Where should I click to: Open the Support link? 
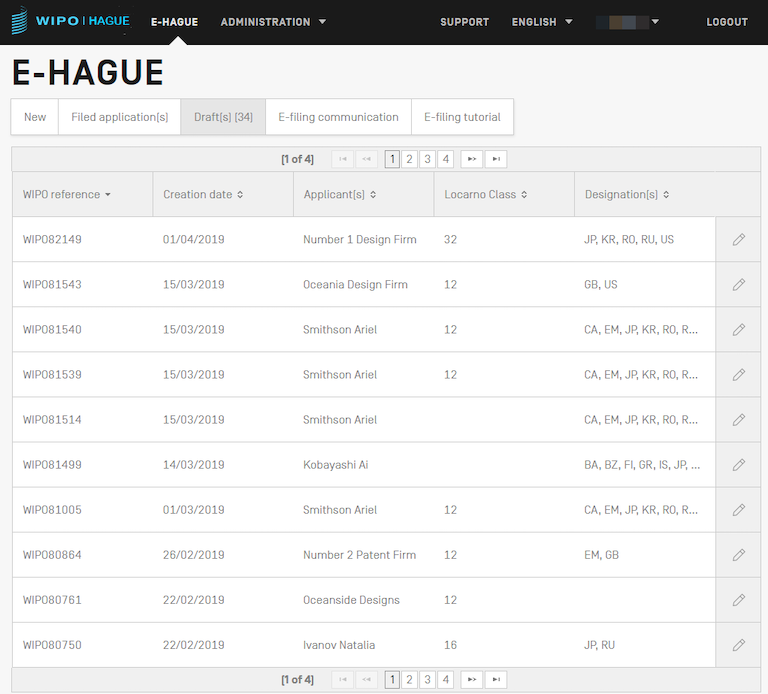point(464,22)
